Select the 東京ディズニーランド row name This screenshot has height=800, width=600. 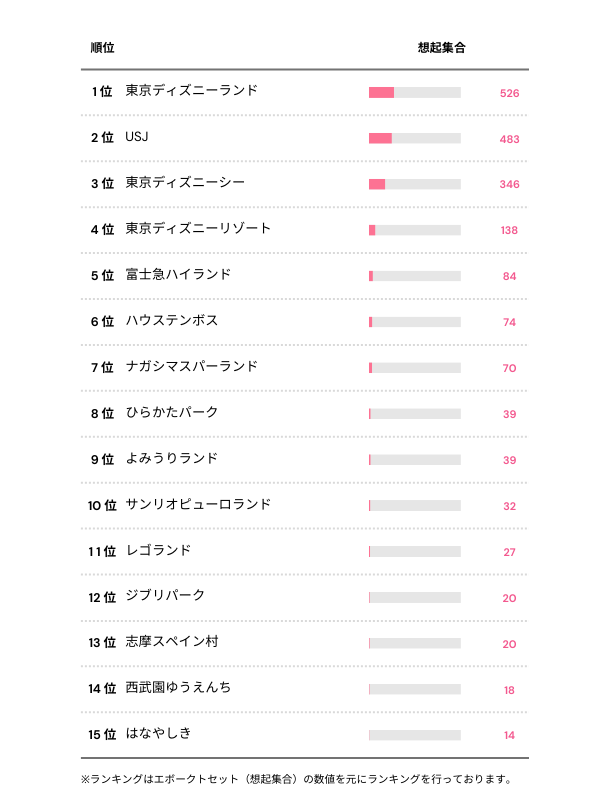[x=191, y=91]
